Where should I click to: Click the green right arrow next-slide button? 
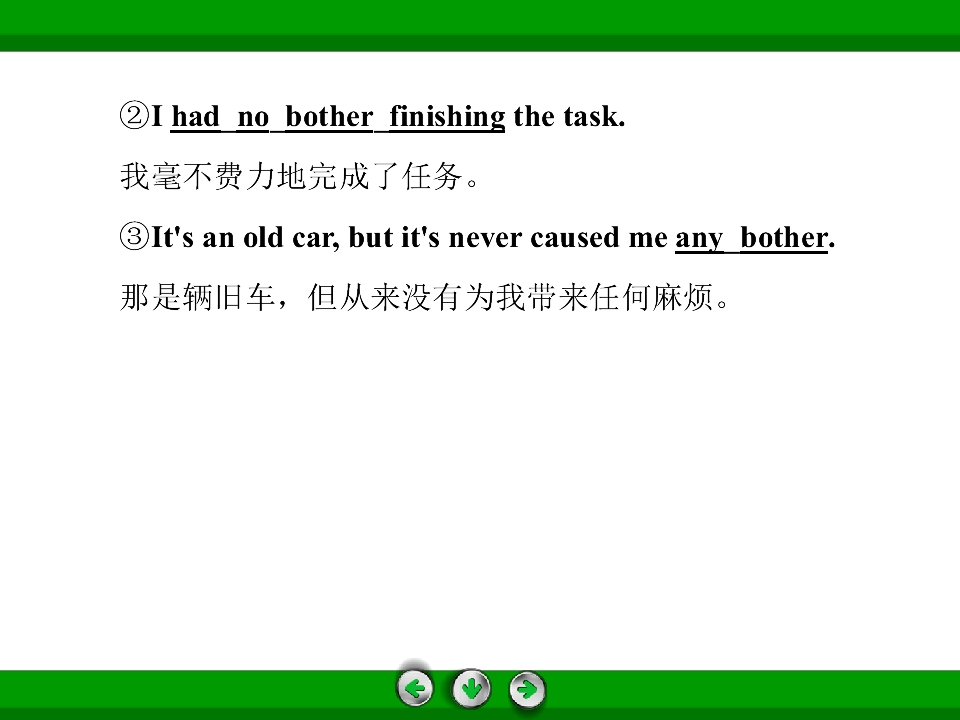[527, 689]
